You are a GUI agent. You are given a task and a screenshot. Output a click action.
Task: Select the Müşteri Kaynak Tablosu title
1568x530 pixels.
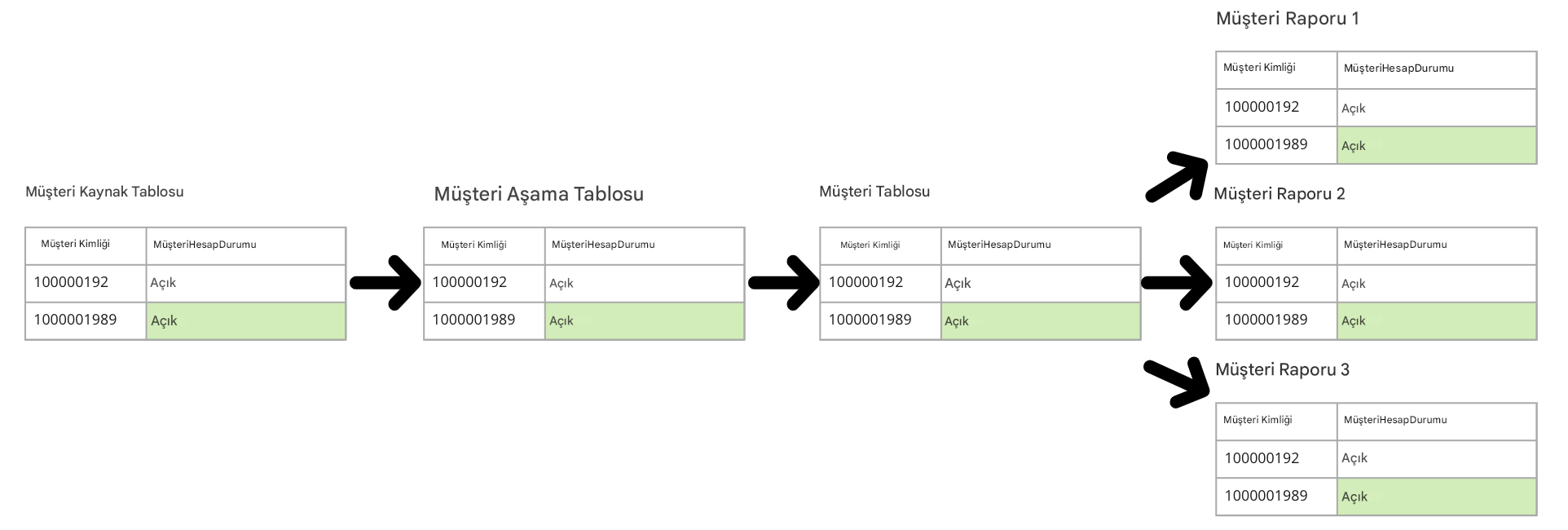pos(104,192)
